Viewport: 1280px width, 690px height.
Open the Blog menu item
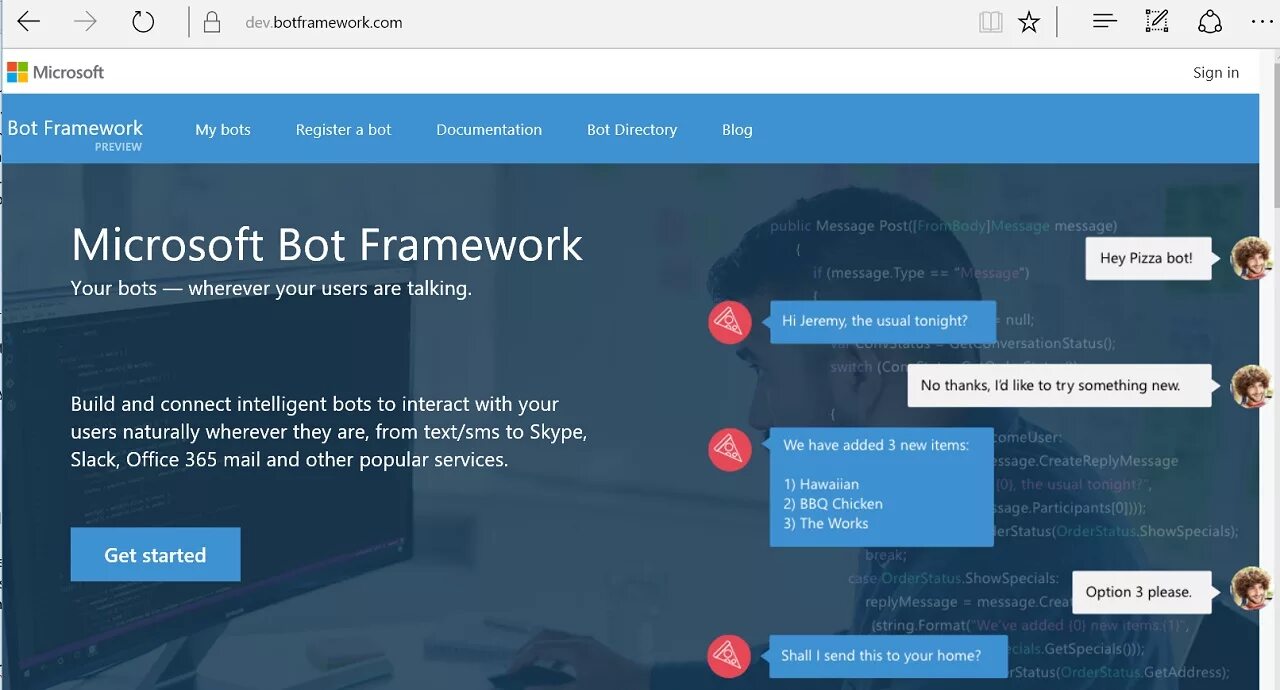[737, 130]
